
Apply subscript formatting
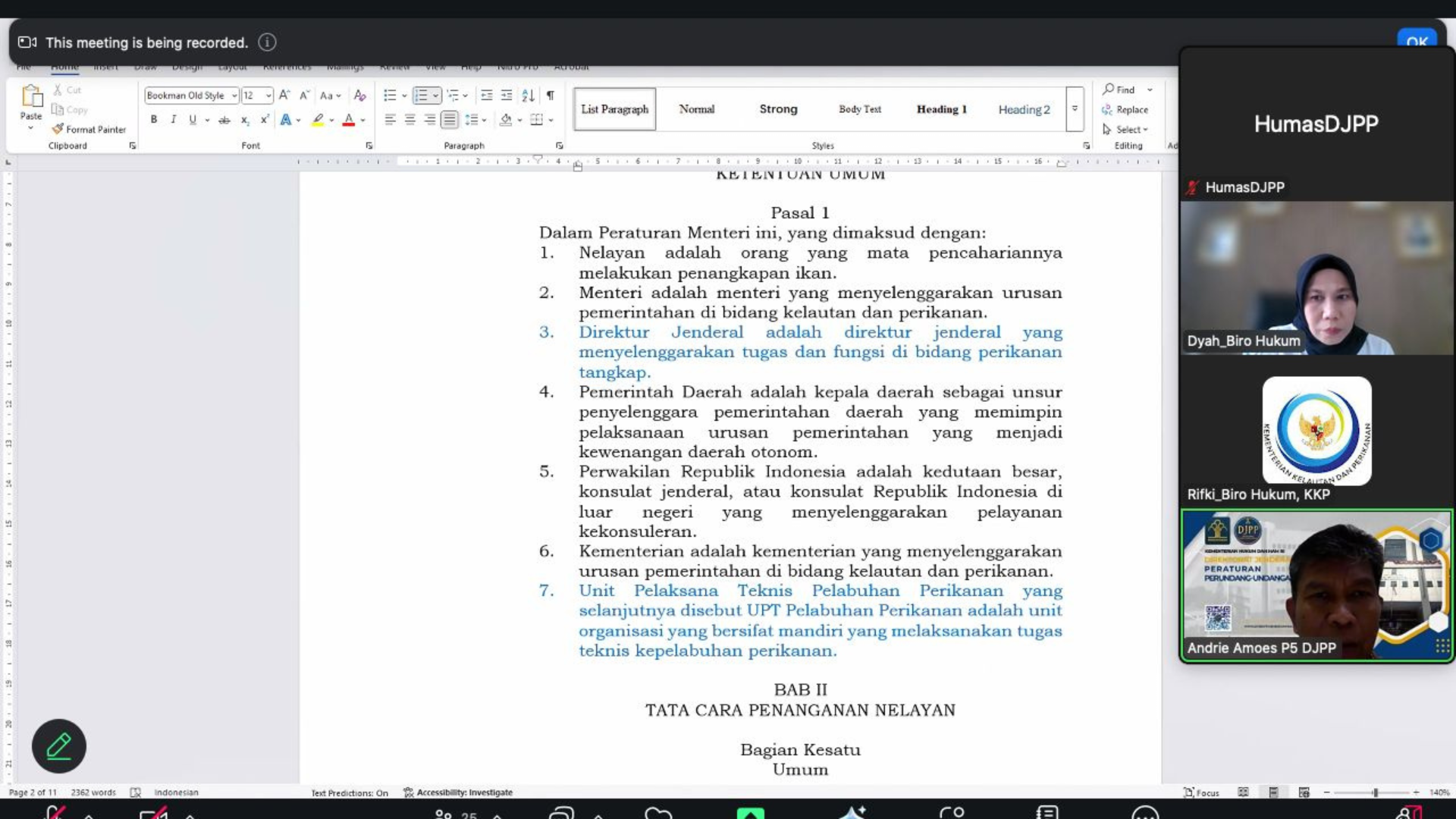245,120
